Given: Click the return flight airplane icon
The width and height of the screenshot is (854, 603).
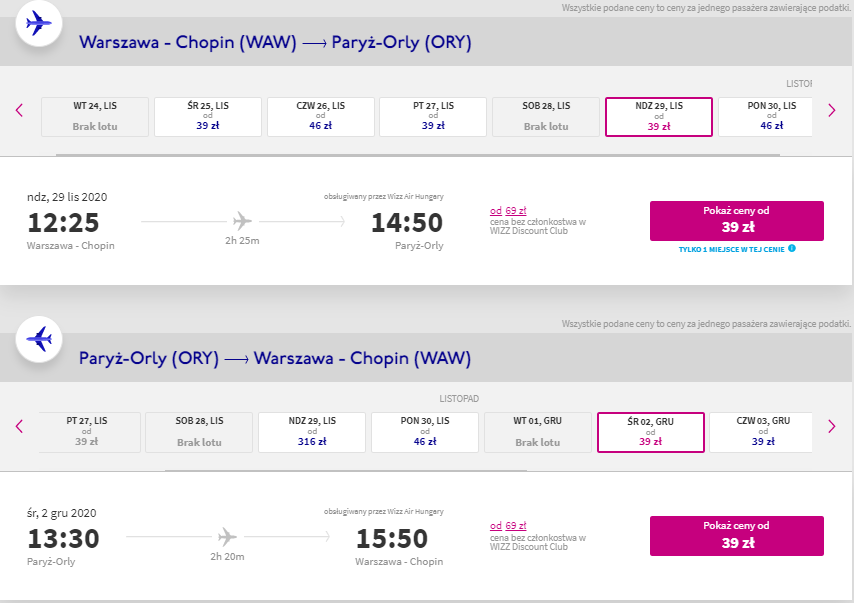Looking at the screenshot, I should point(39,339).
